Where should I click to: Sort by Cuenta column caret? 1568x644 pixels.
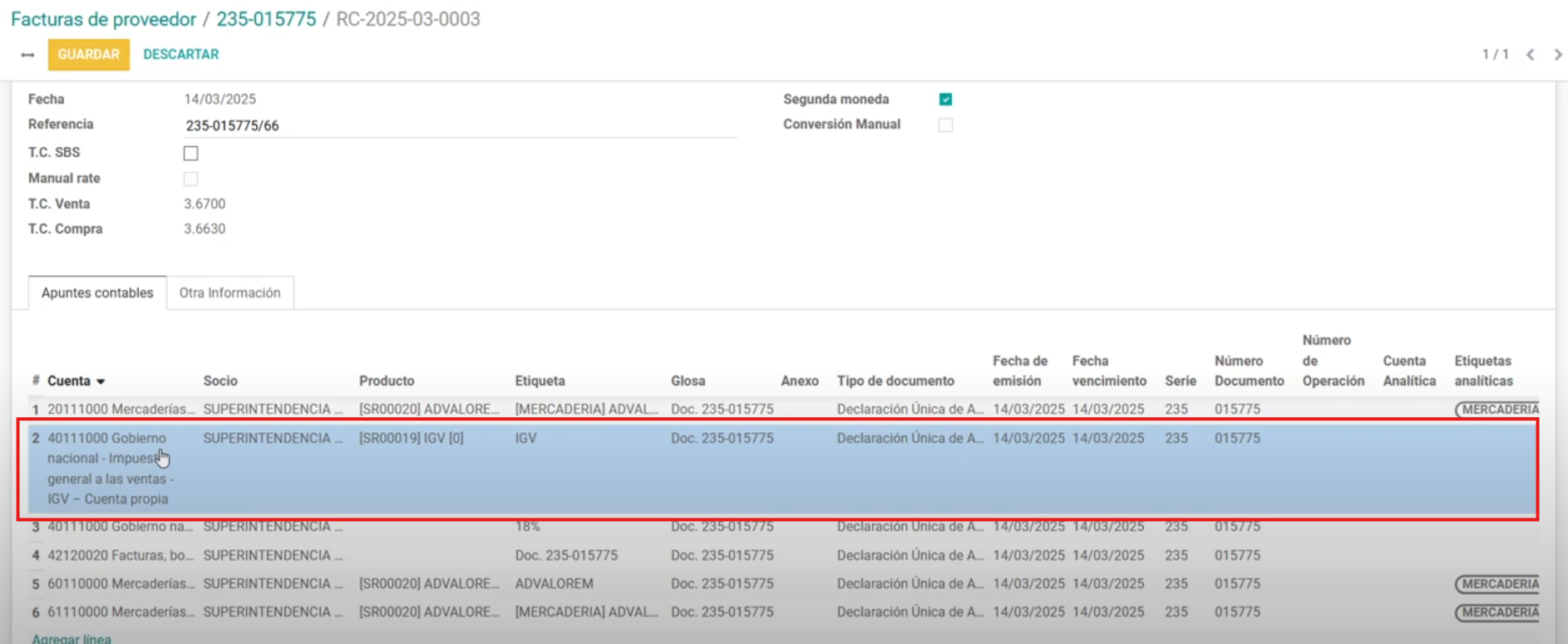[x=101, y=381]
